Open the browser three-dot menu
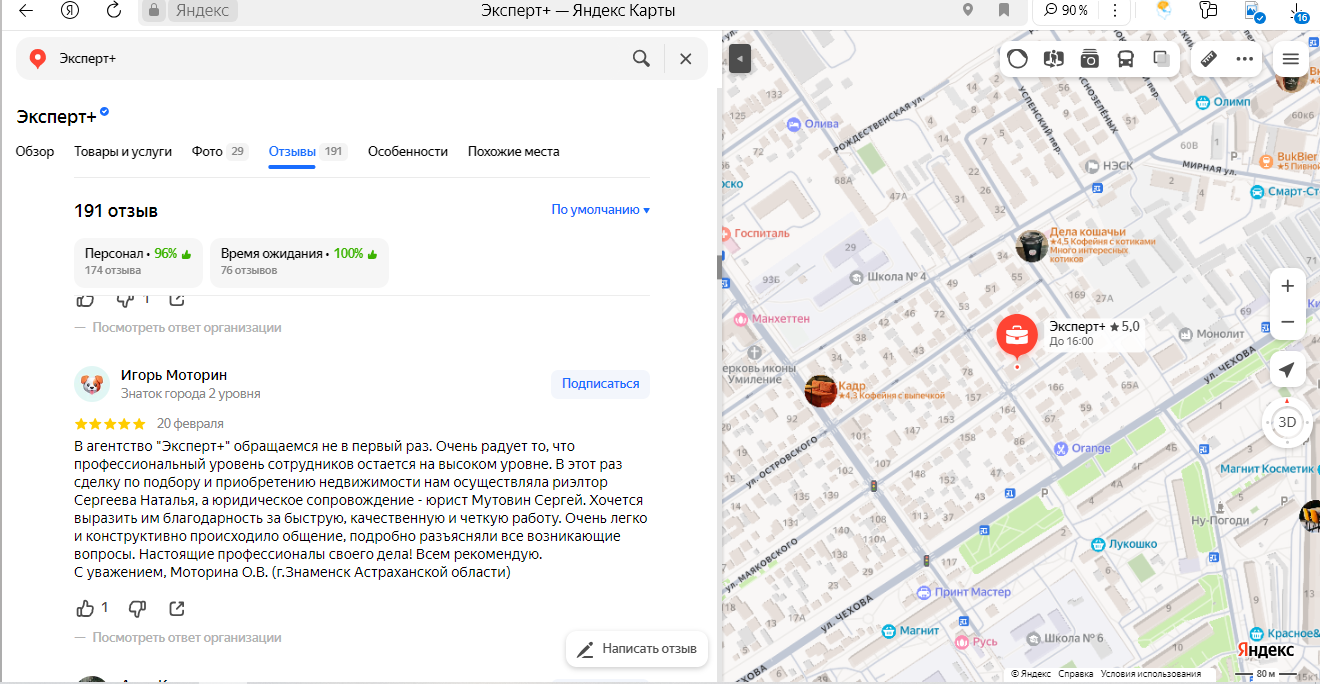The height and width of the screenshot is (684, 1320). [x=1115, y=10]
